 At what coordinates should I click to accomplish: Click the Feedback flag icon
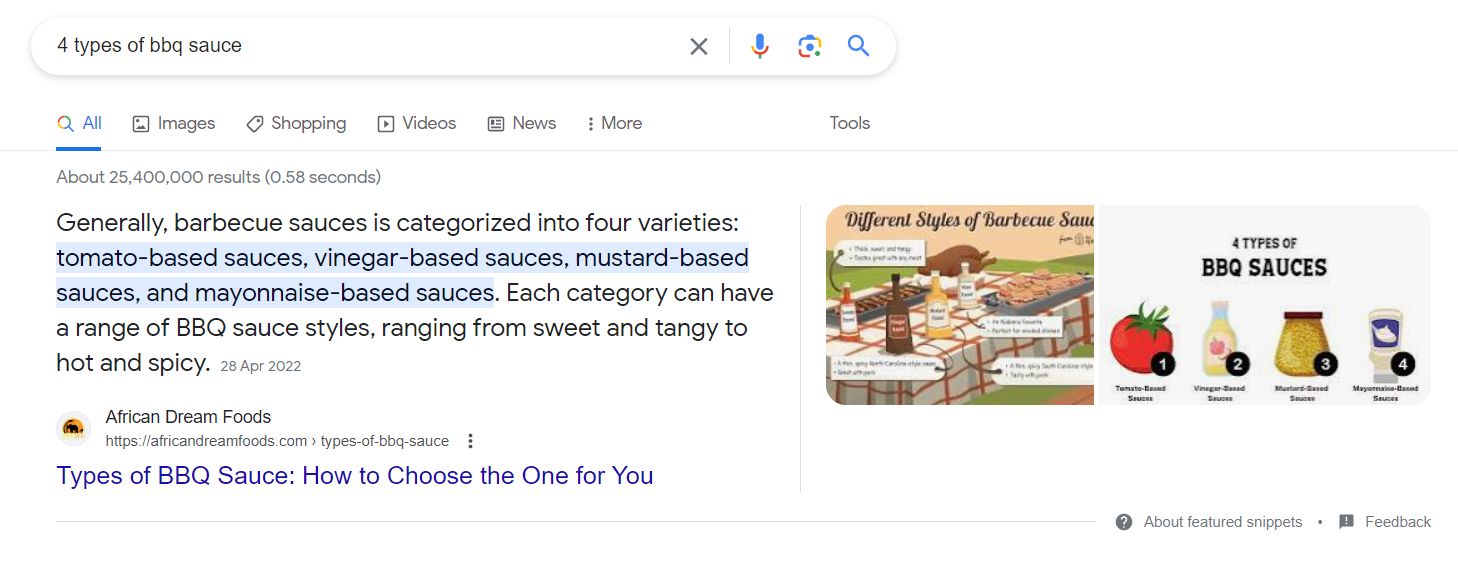coord(1346,522)
